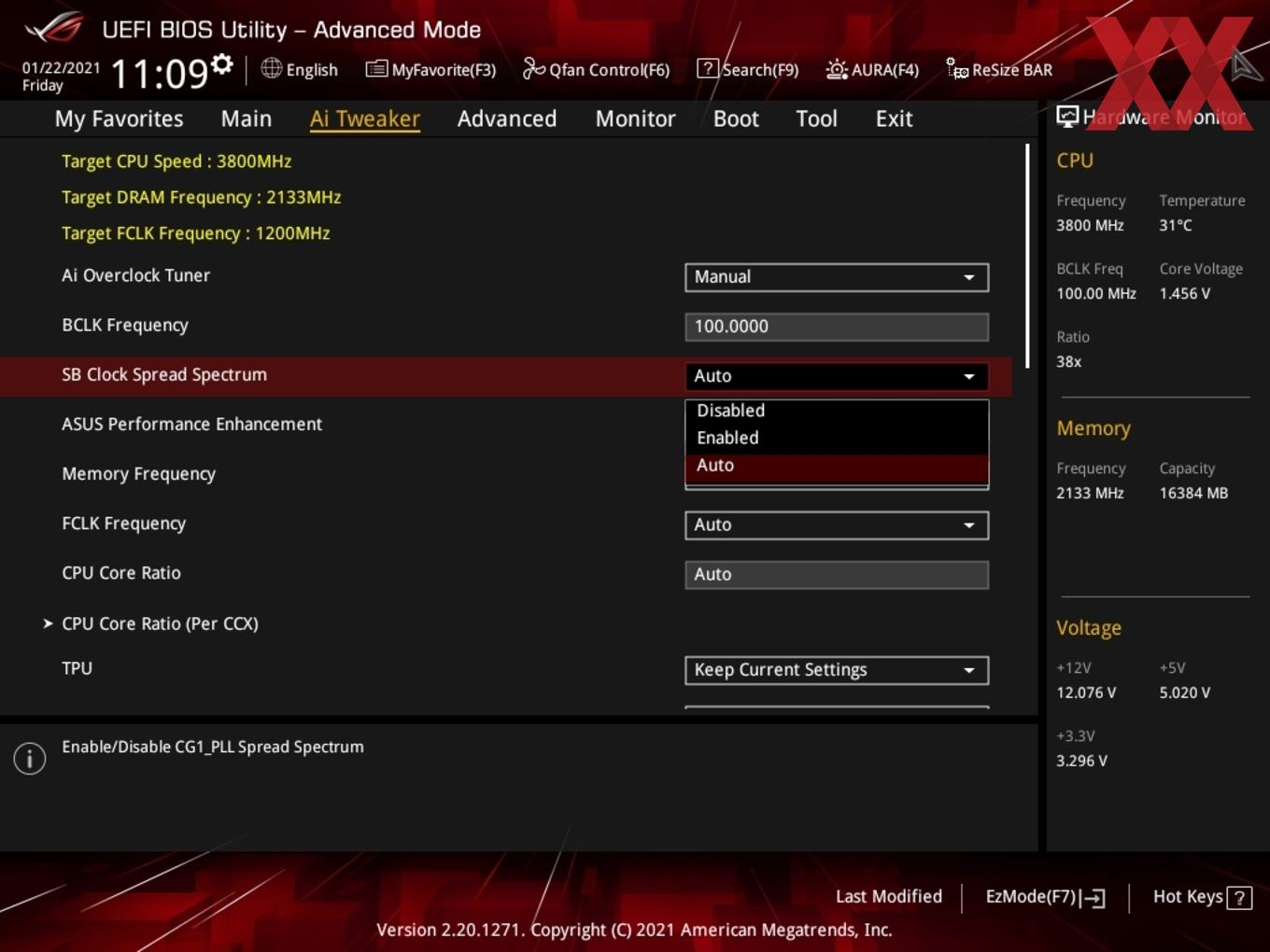Click the EzMode exit arrow icon

[x=1093, y=898]
